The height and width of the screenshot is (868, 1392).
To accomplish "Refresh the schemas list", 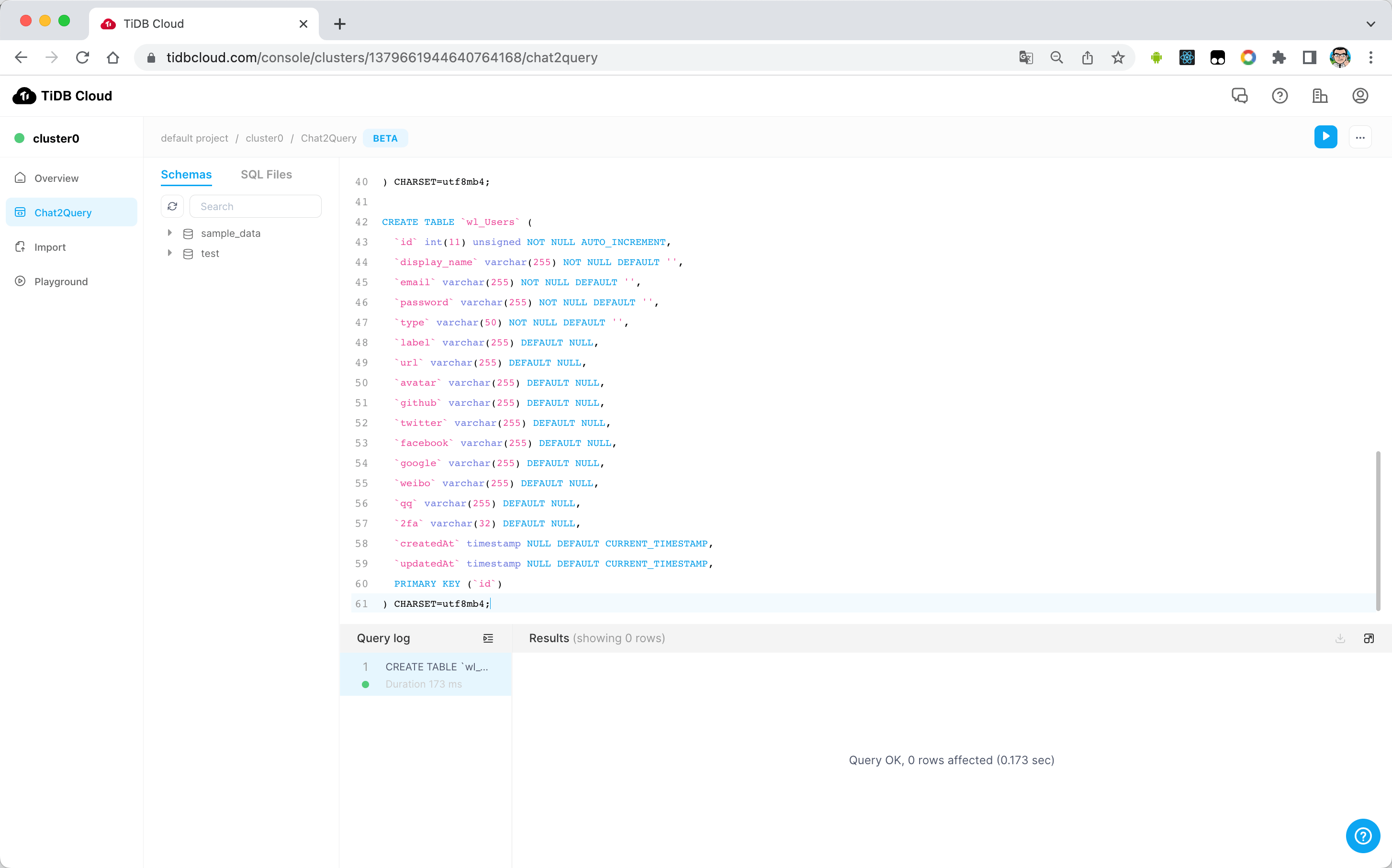I will point(172,206).
